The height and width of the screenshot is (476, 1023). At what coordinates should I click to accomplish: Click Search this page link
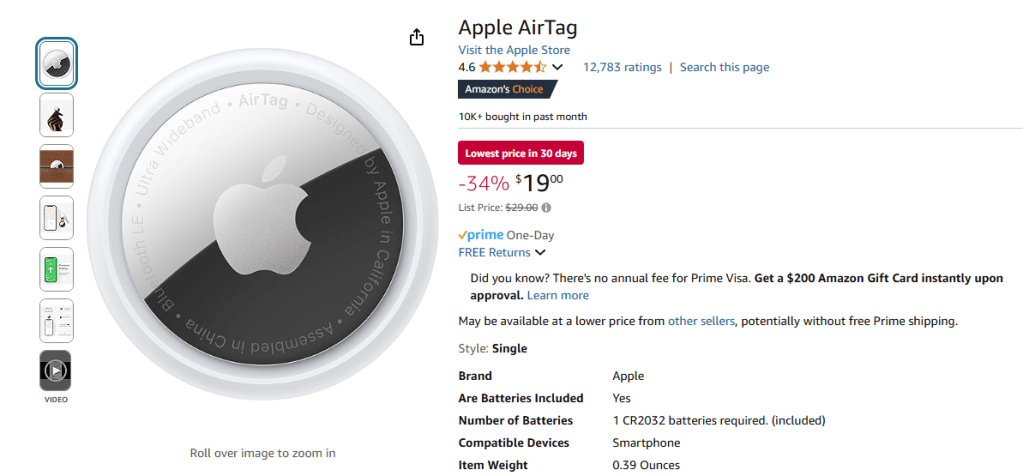click(724, 67)
